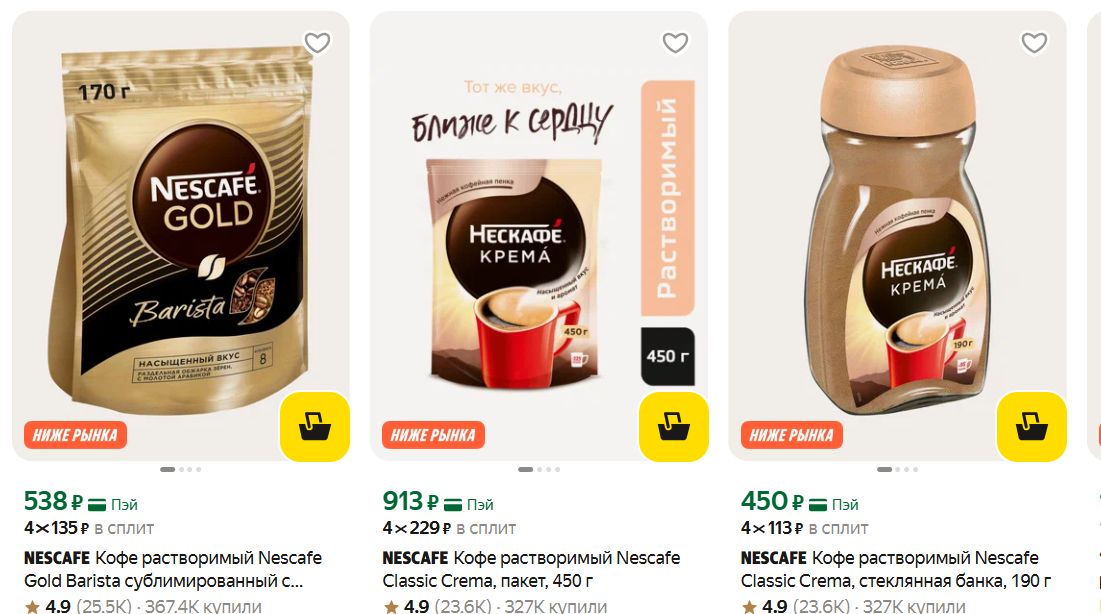Add Nescafe Gold Barista to favorites with heart
This screenshot has height=614, width=1101.
[317, 43]
